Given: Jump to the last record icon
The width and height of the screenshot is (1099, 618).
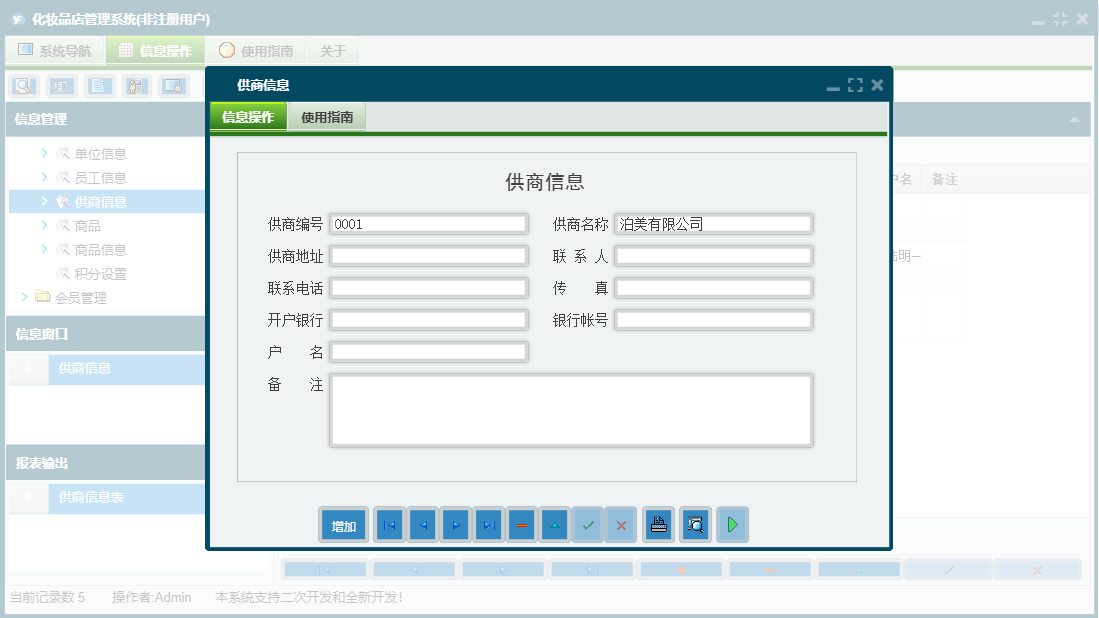Looking at the screenshot, I should [x=488, y=524].
